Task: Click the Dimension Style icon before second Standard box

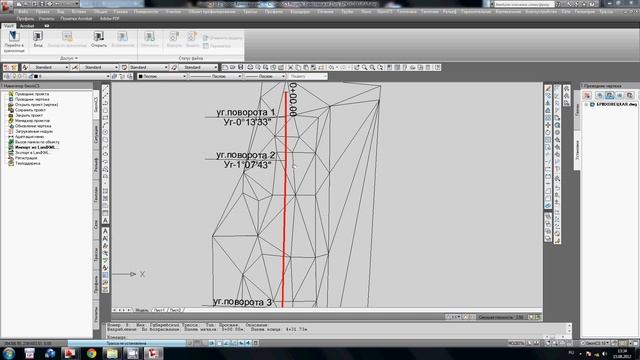Action: coord(75,67)
